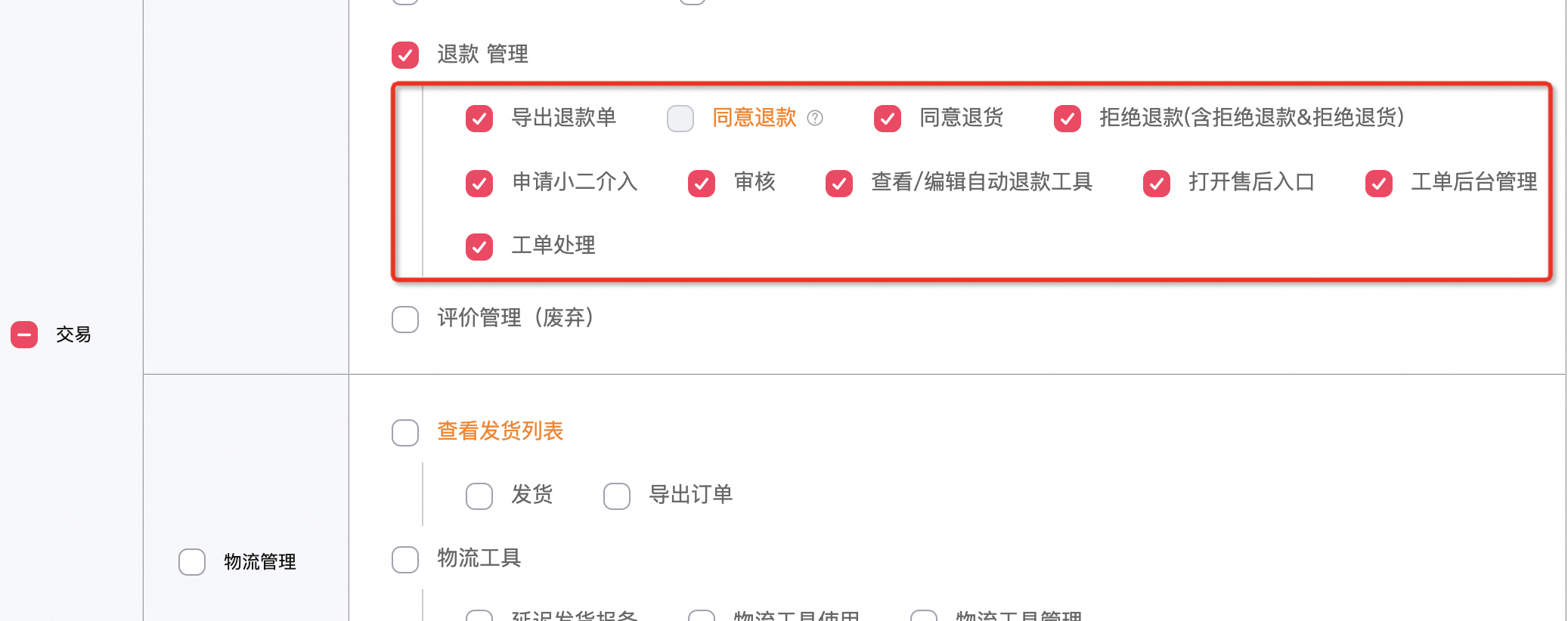1568x621 pixels.
Task: Click the help icon beside 同意退款
Action: [x=815, y=118]
